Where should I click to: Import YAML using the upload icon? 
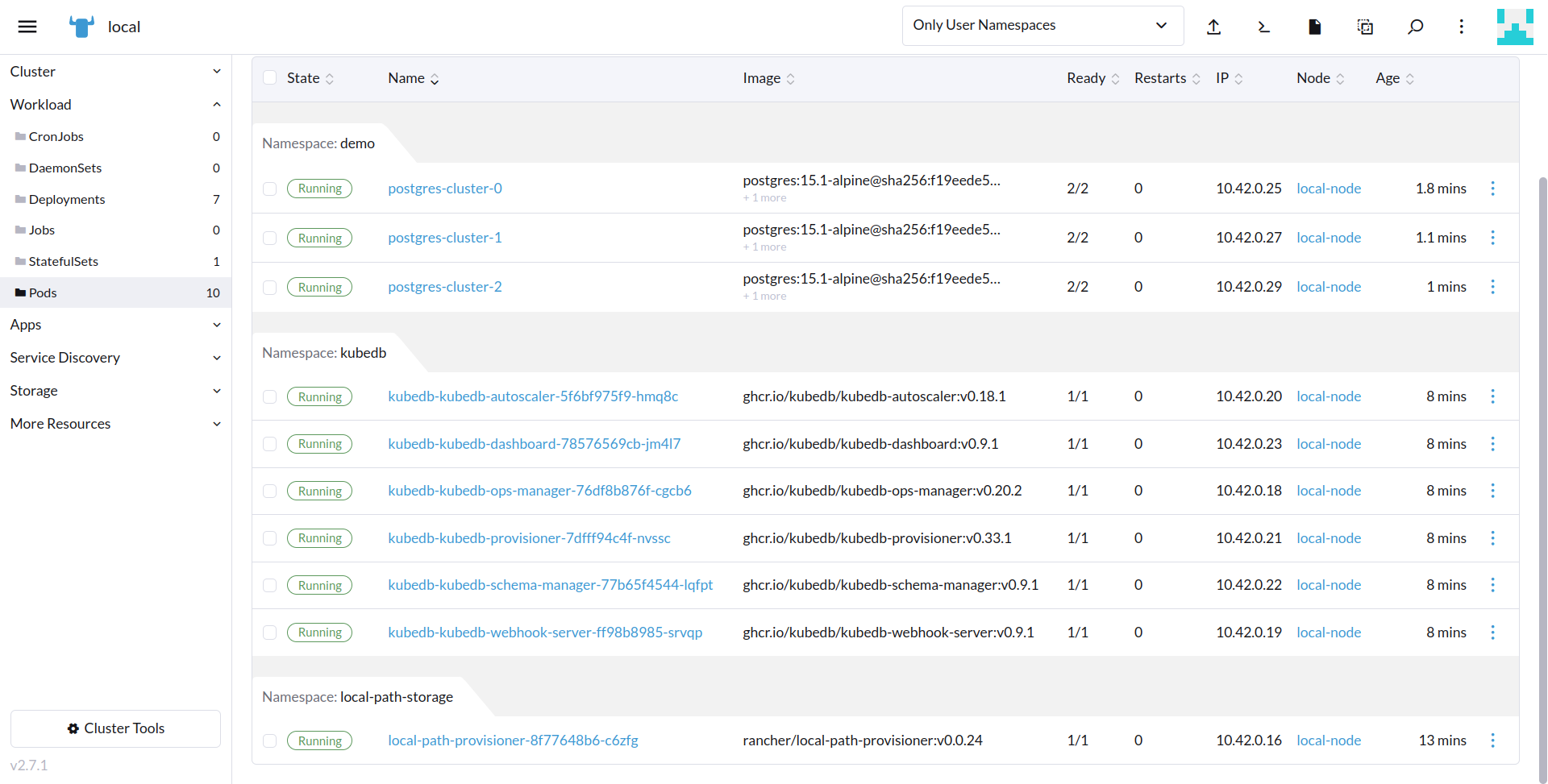click(1214, 27)
